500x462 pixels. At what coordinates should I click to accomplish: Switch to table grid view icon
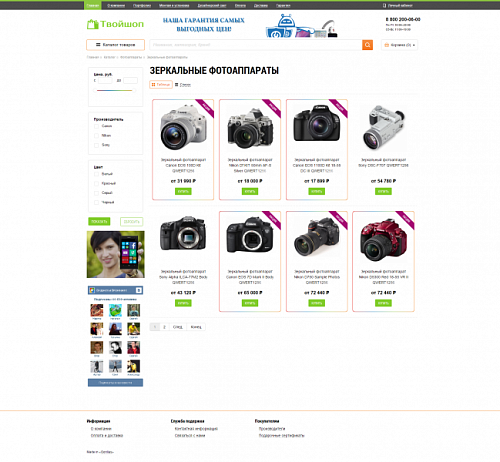[x=153, y=85]
